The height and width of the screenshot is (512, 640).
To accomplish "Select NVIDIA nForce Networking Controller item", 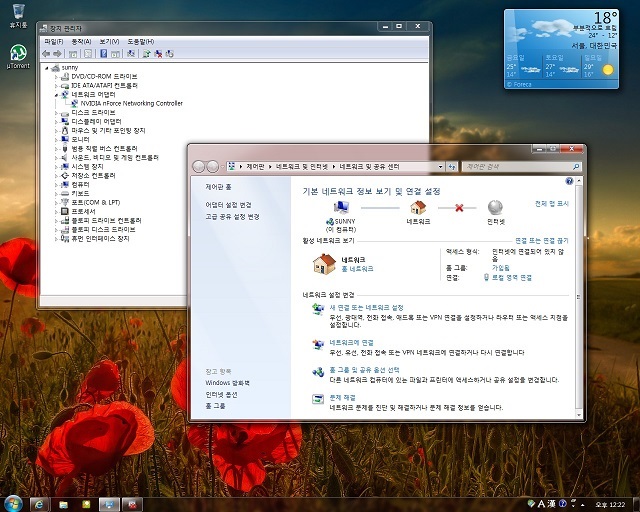I will click(x=131, y=104).
